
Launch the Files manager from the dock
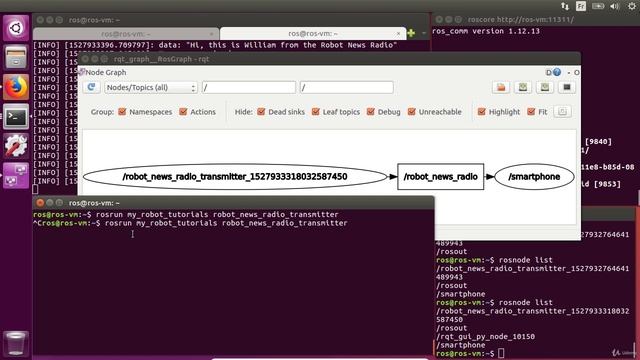(16, 57)
